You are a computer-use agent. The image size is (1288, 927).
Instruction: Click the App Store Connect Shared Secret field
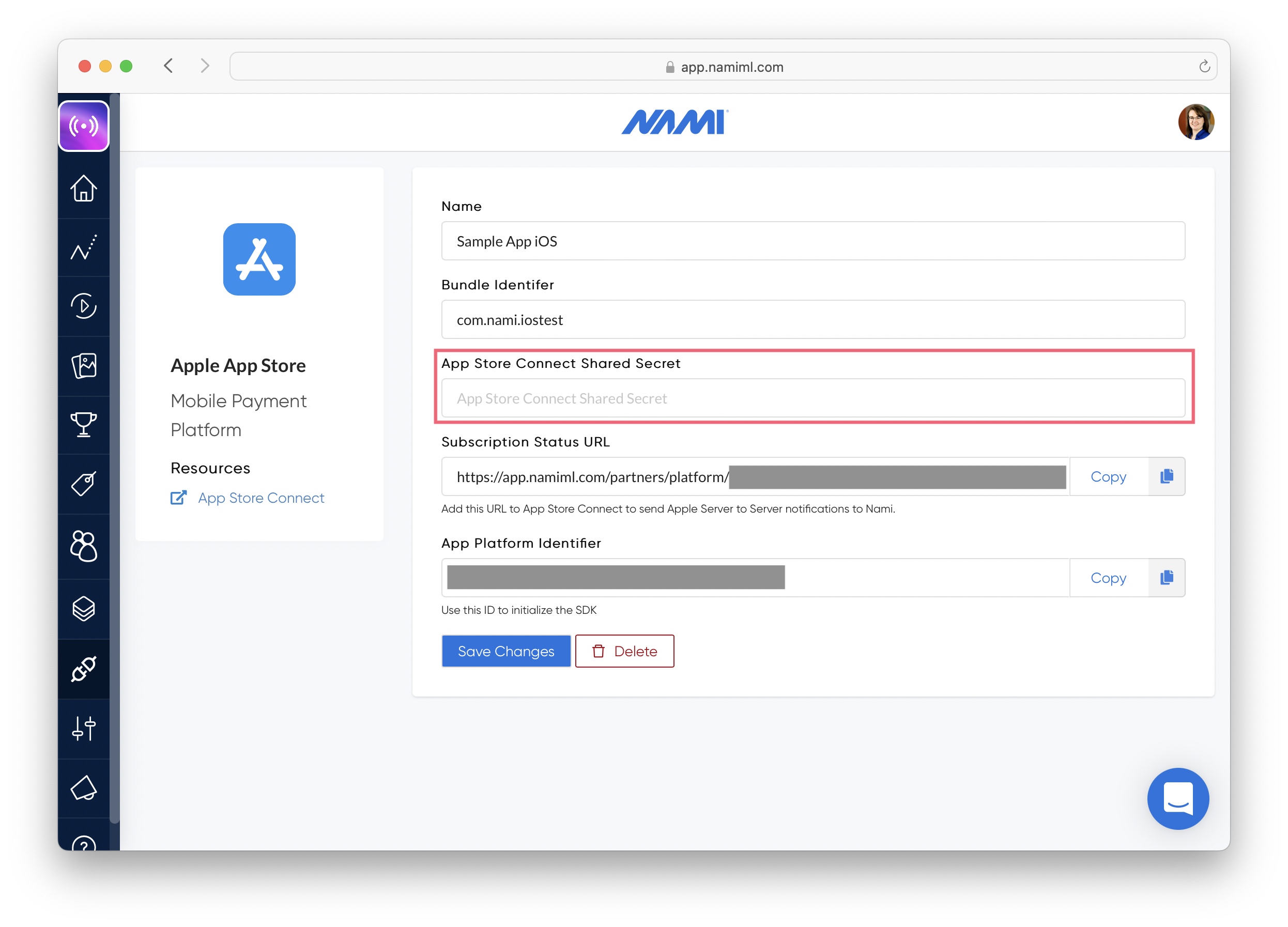812,398
